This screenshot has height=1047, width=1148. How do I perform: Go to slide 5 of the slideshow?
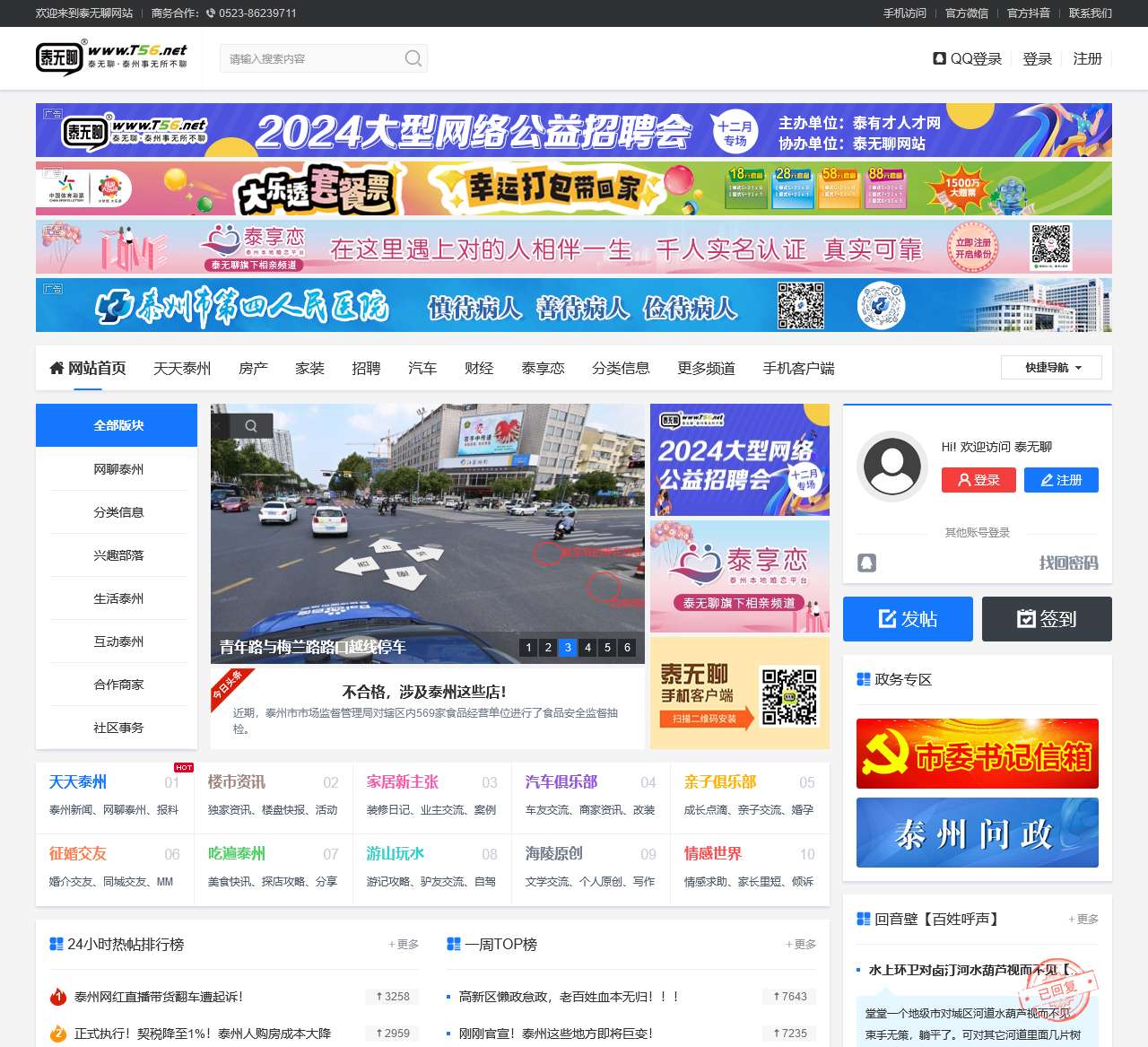click(x=607, y=647)
